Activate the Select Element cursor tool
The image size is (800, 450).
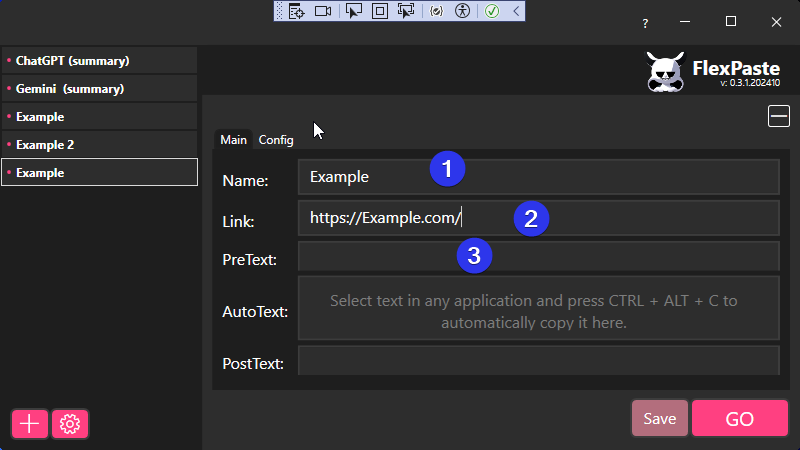pos(353,11)
